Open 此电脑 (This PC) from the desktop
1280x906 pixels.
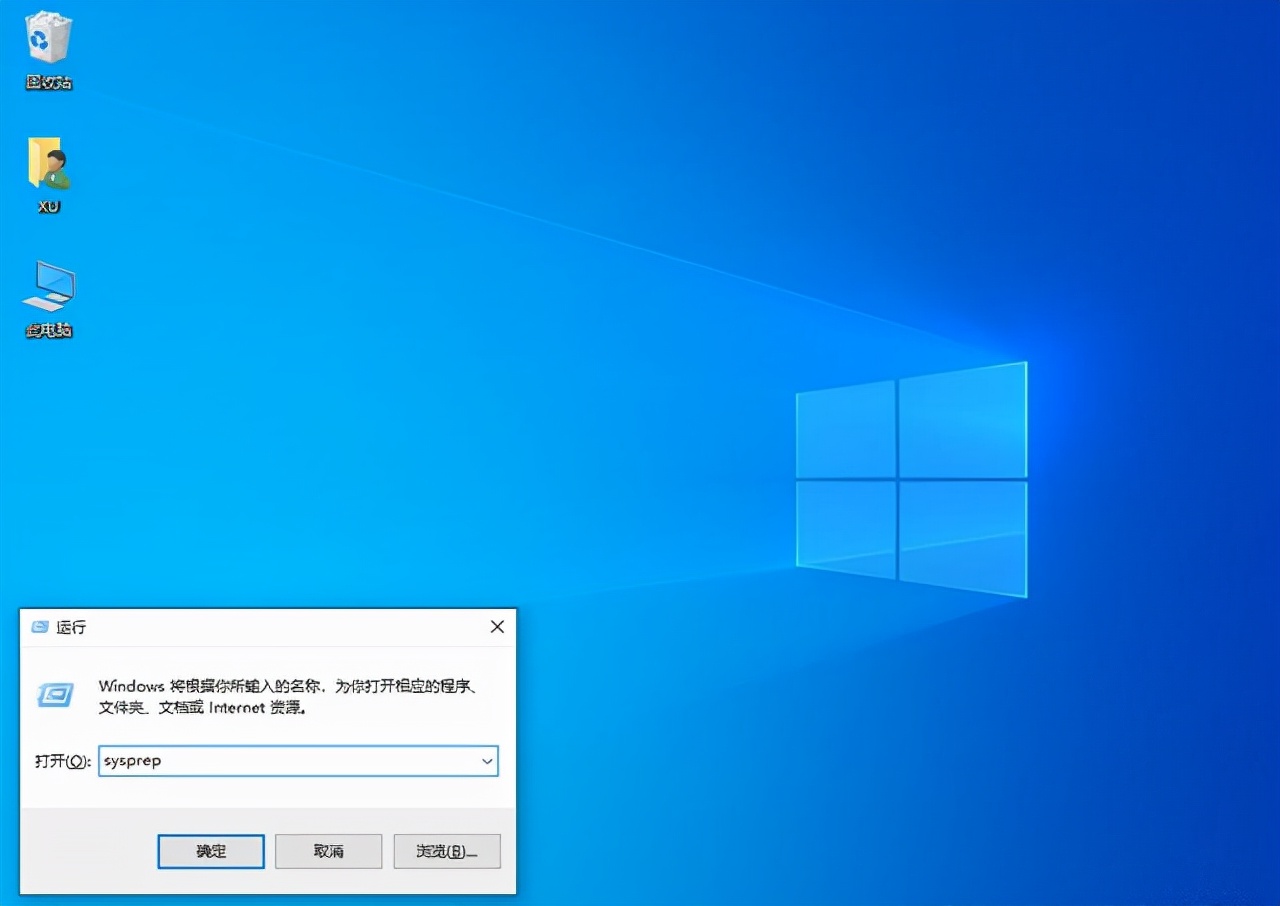pyautogui.click(x=47, y=290)
